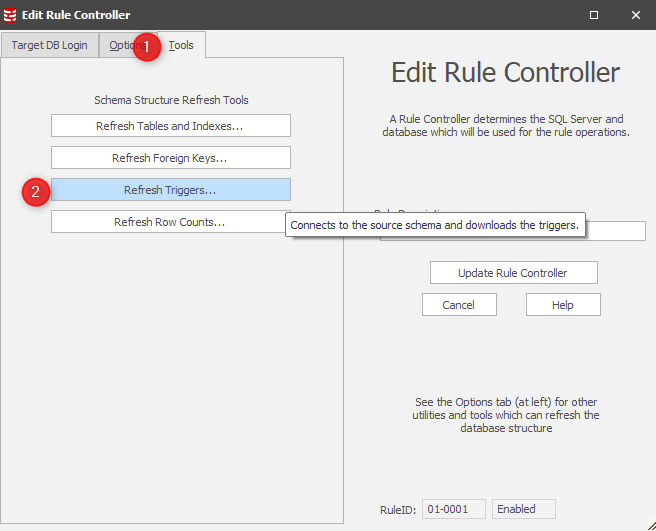The image size is (656, 531).
Task: Run the Refresh Triggers tool
Action: coord(170,190)
